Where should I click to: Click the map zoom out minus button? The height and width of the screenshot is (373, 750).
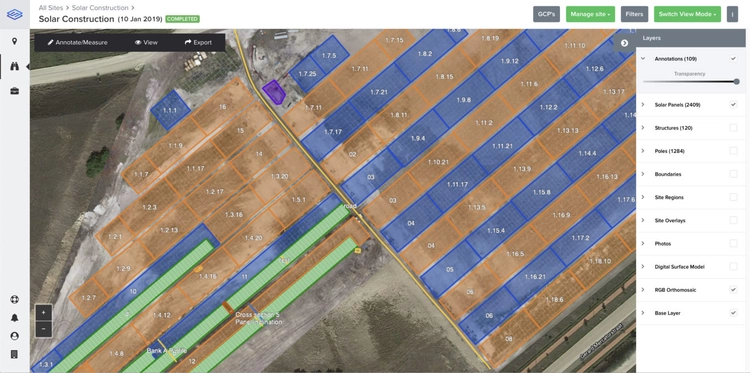44,329
